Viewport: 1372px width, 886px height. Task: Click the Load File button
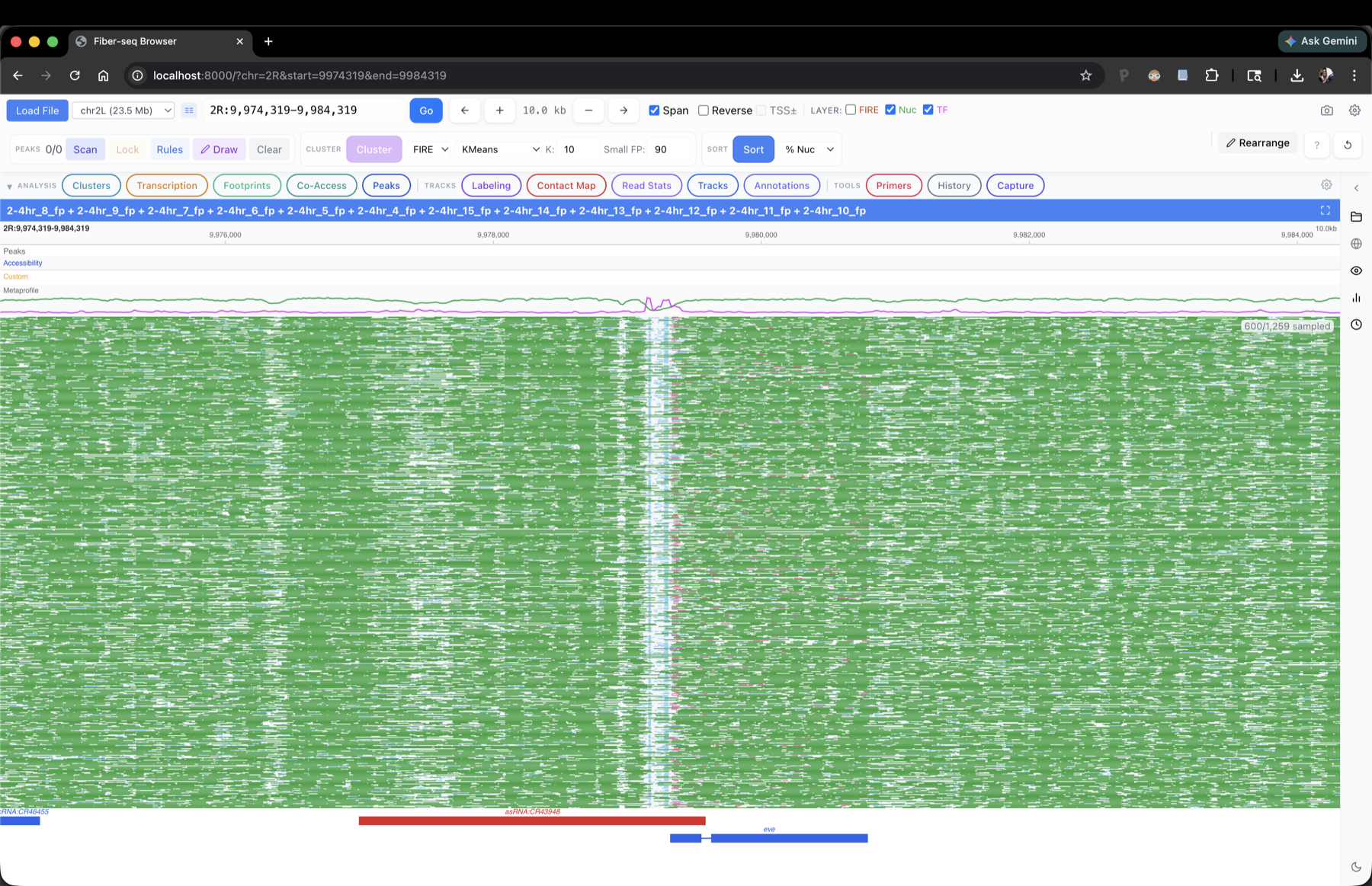click(37, 110)
